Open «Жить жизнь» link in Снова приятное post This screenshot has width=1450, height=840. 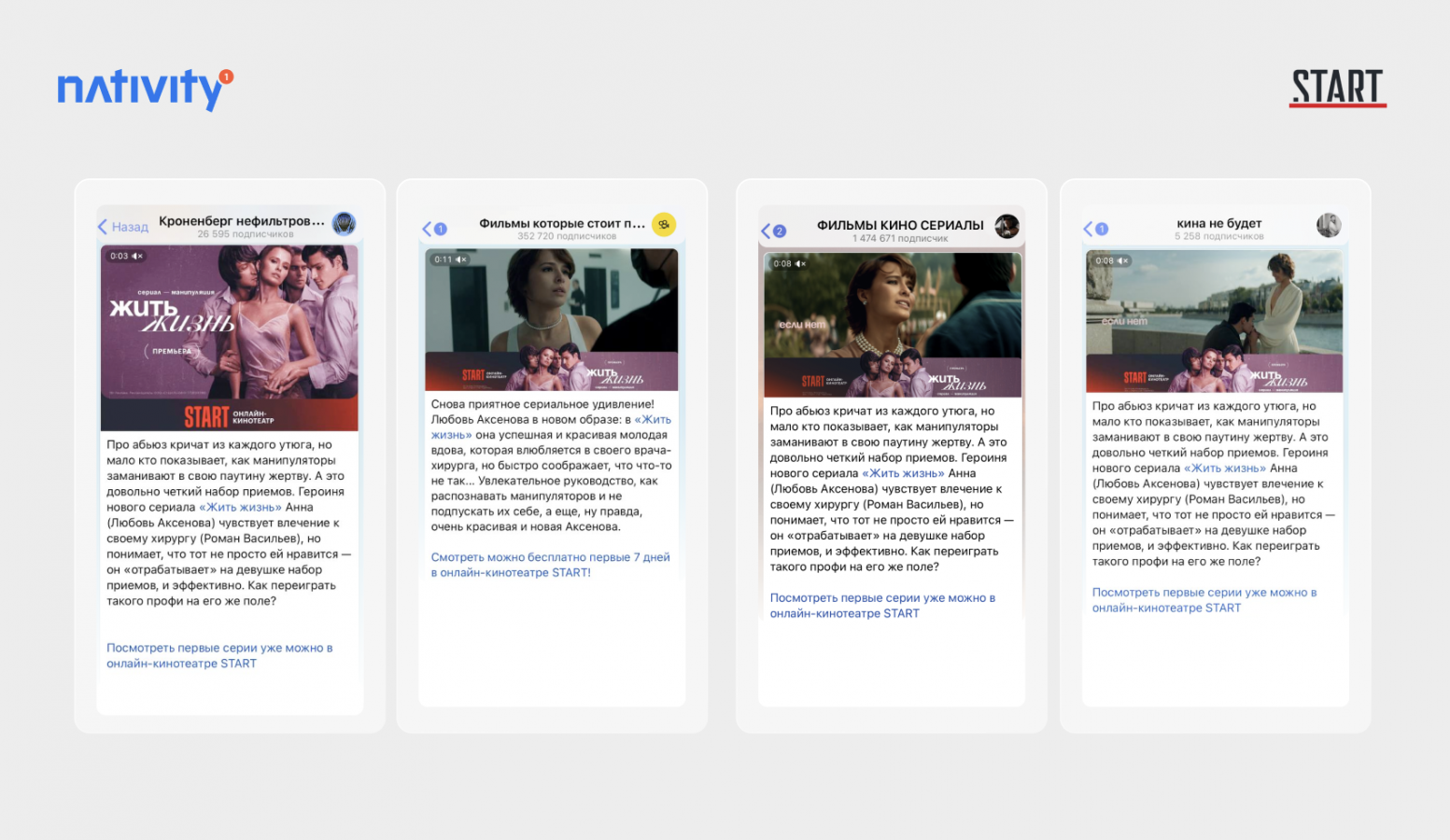[551, 427]
